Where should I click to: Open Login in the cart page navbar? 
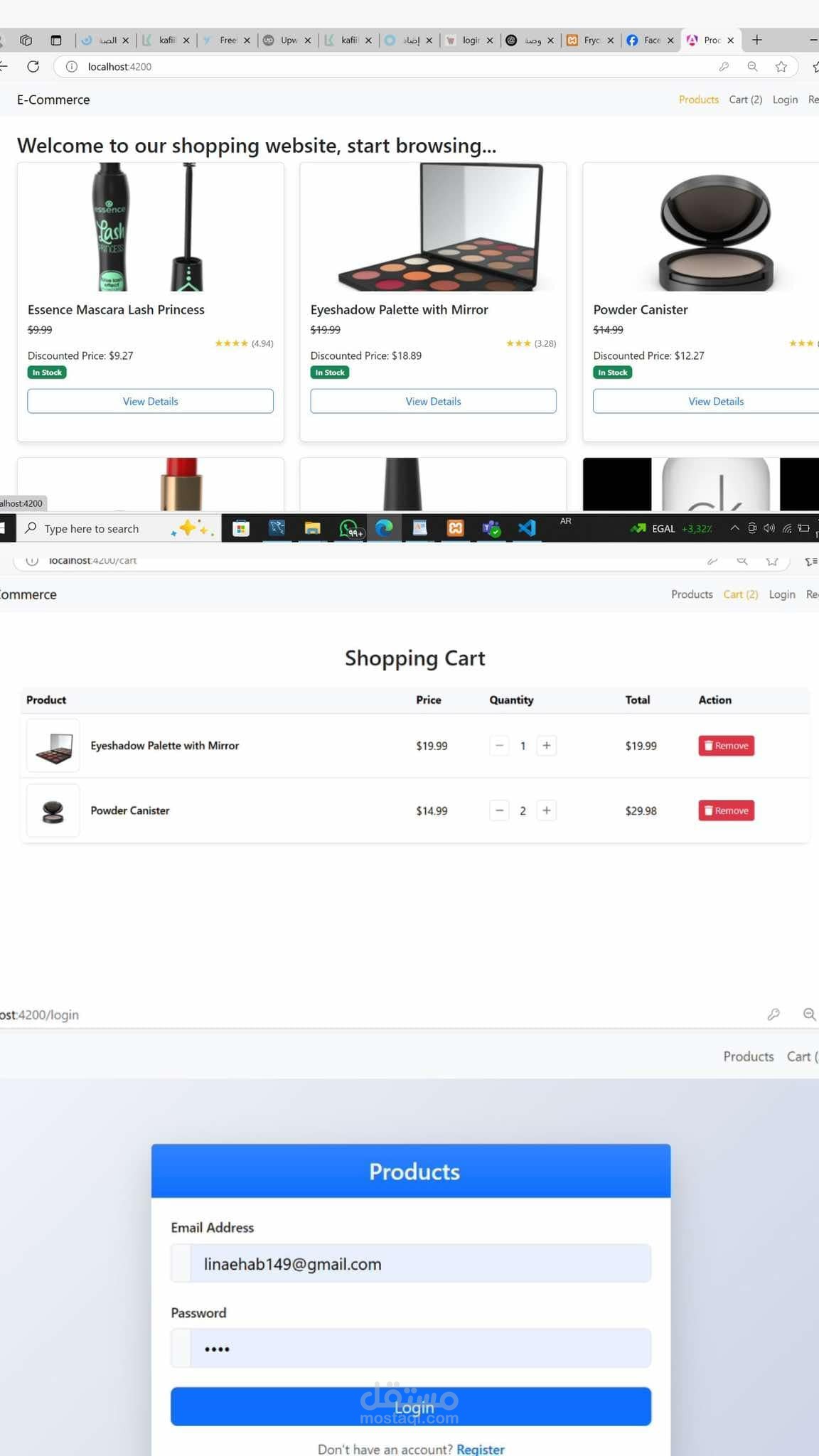pos(782,594)
